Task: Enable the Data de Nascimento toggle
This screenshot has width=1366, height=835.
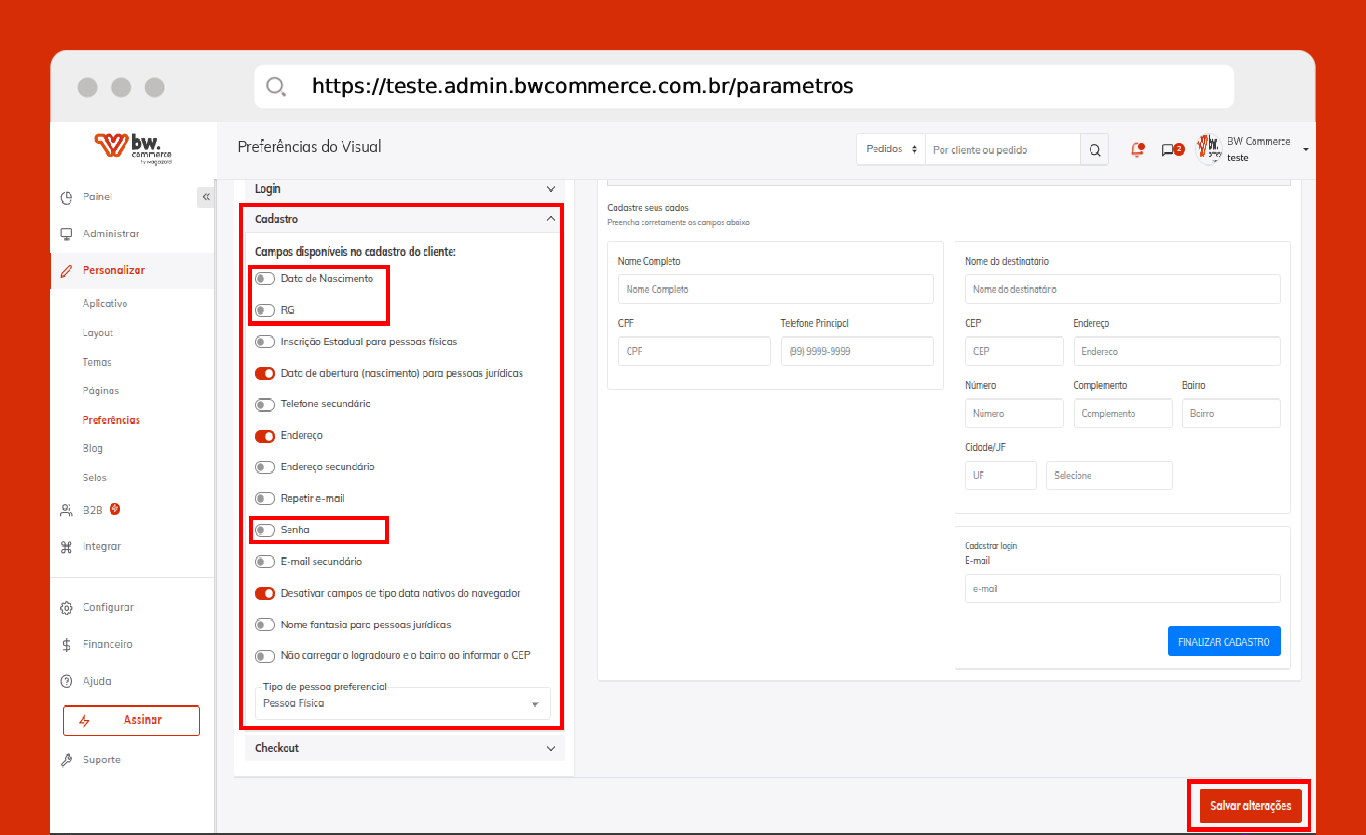Action: (x=265, y=279)
